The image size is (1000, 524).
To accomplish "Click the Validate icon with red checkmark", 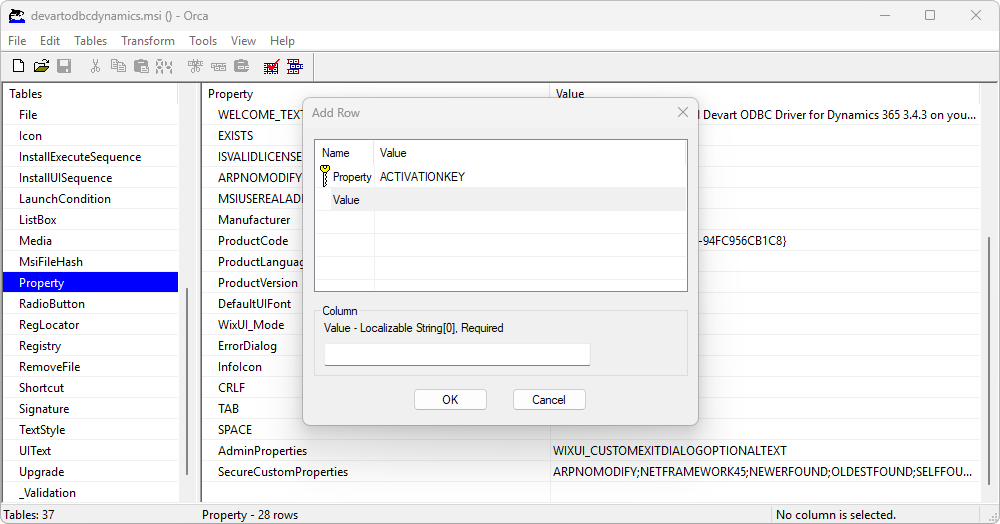I will tap(272, 66).
